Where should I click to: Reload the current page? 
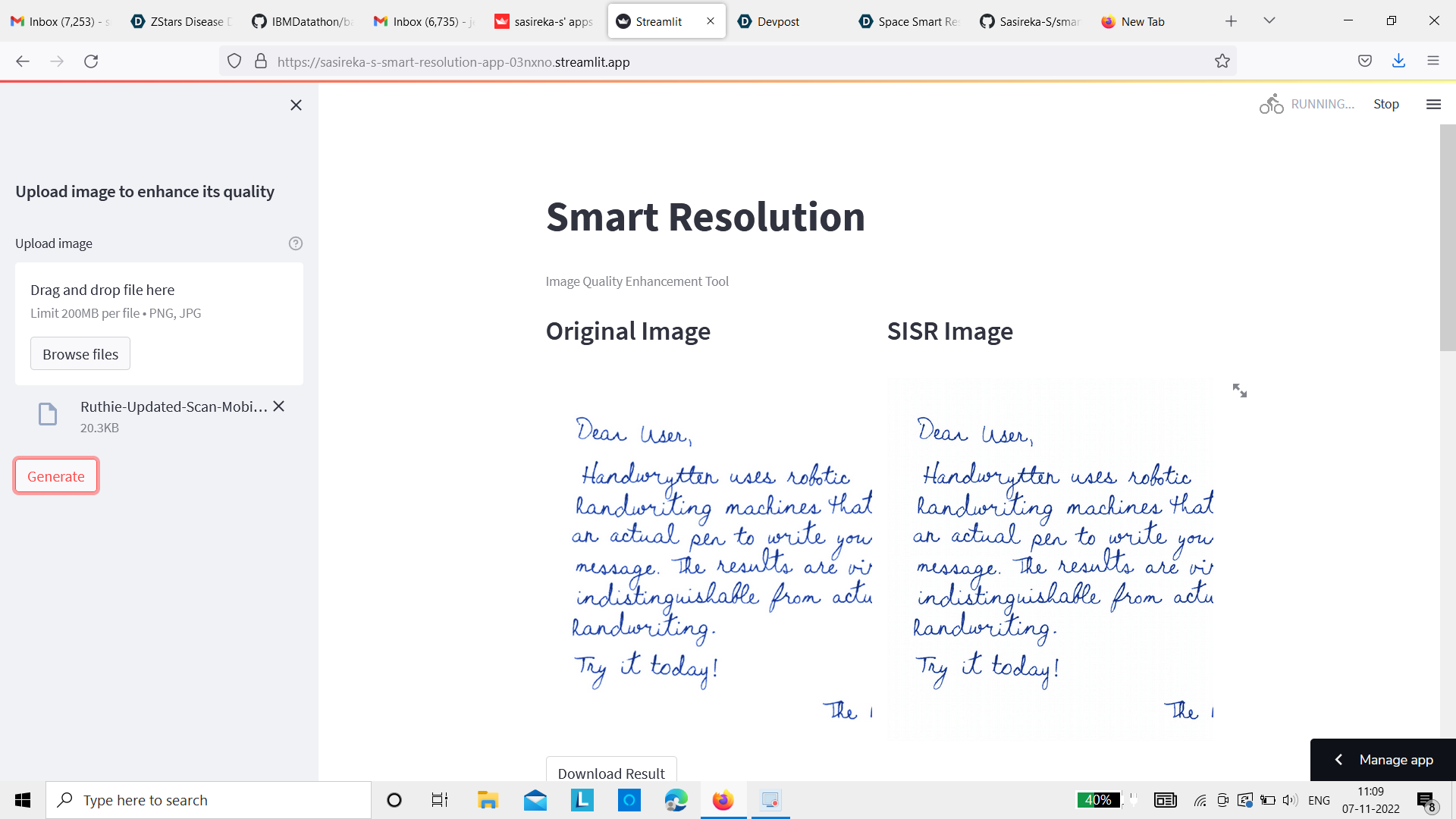91,61
